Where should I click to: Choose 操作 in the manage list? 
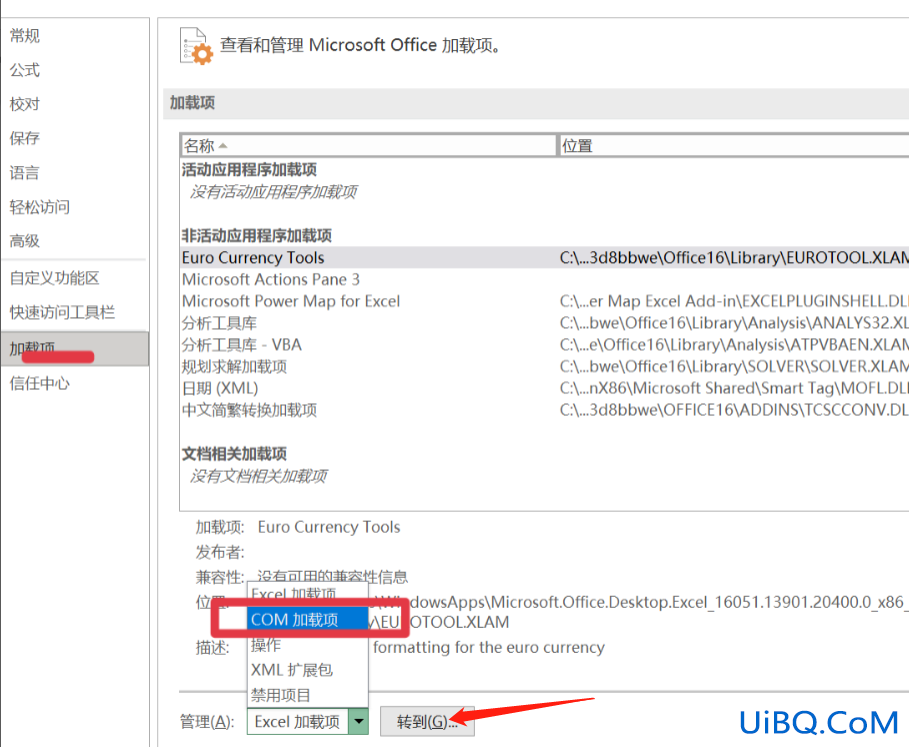pos(308,645)
